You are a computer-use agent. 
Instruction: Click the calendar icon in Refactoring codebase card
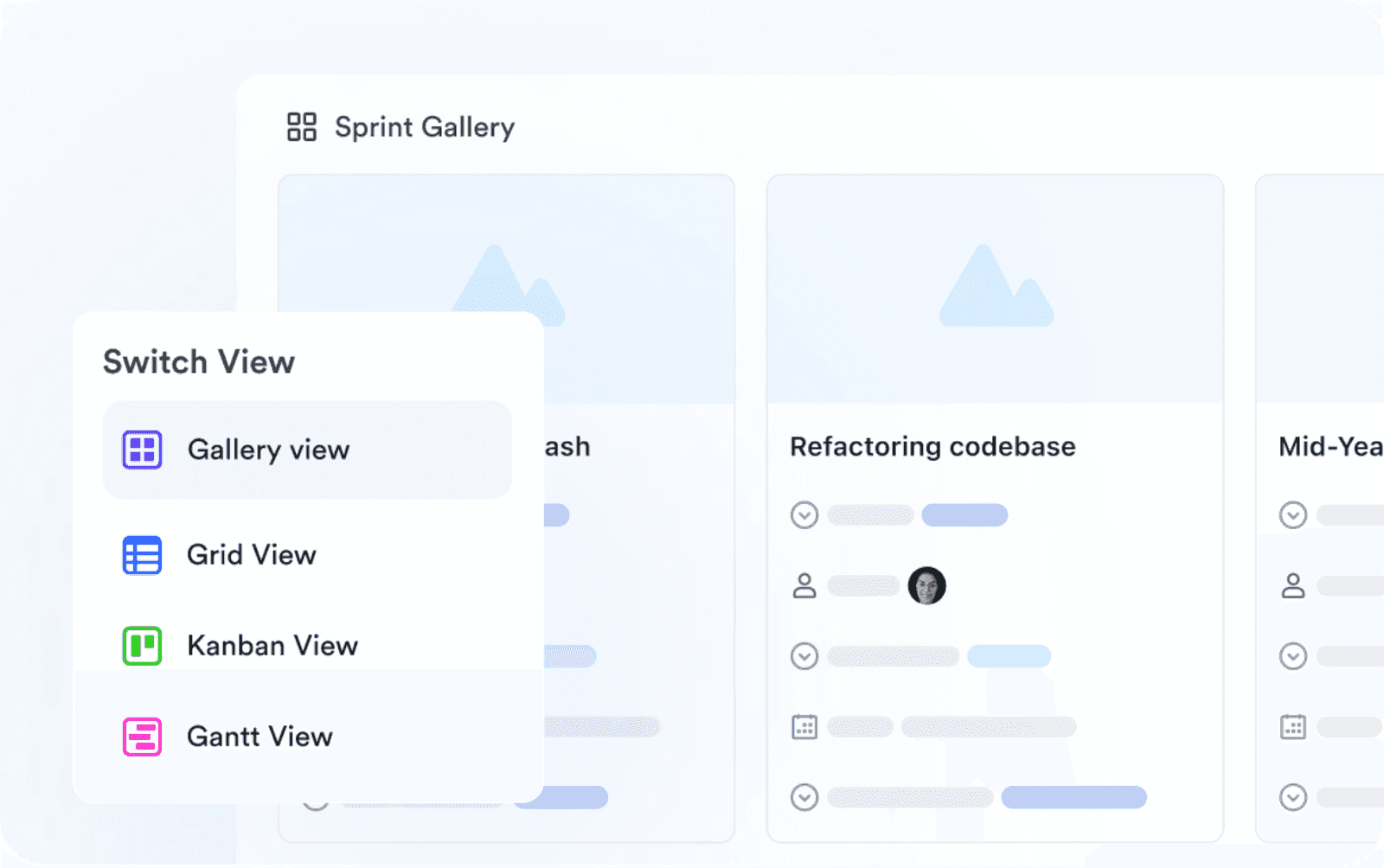tap(804, 726)
